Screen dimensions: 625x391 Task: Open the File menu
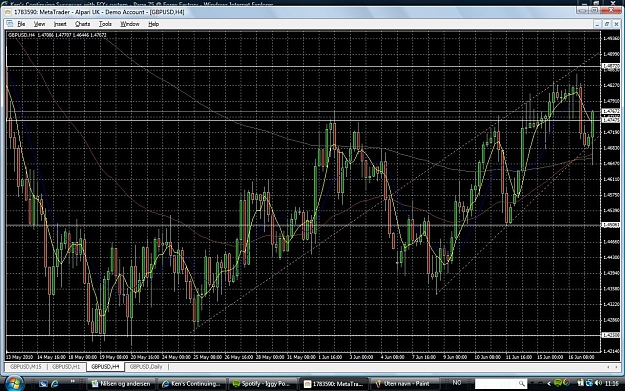click(x=21, y=24)
